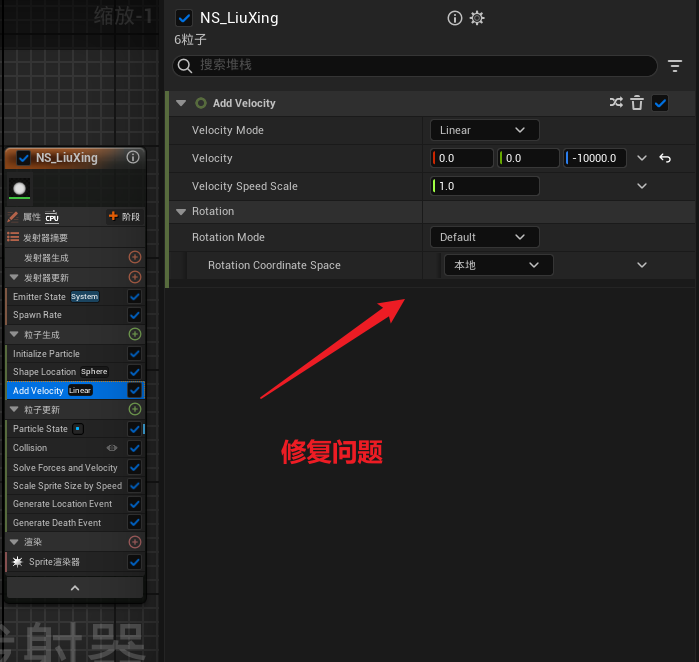Toggle Solve Forces and Velocity checkbox

[x=135, y=467]
